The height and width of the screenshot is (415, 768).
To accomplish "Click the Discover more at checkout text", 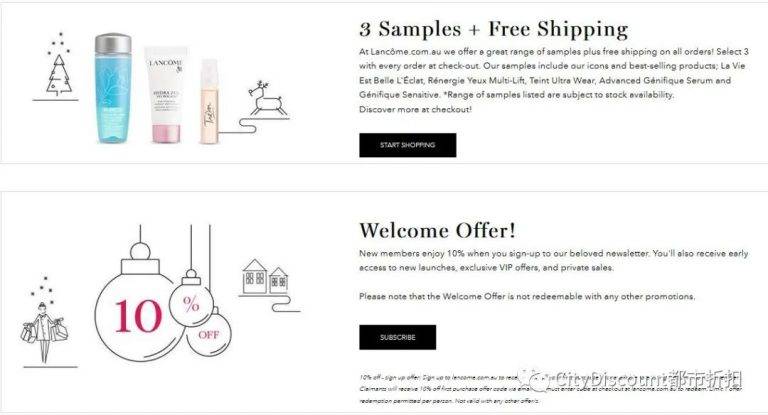I will pyautogui.click(x=415, y=109).
